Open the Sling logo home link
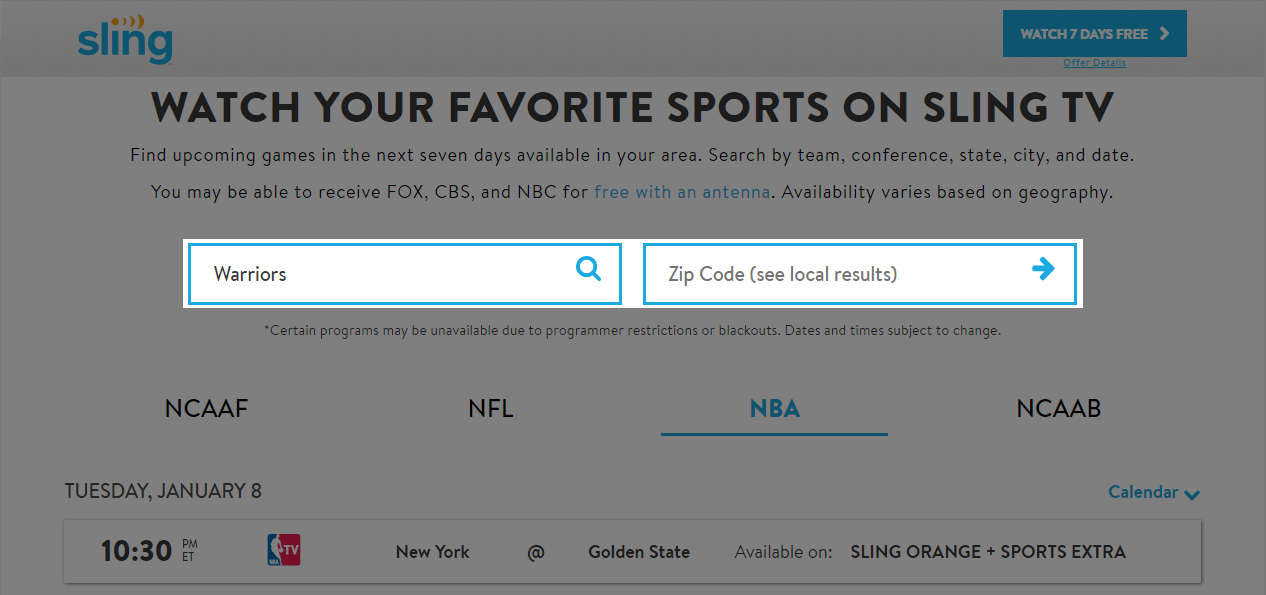1266x595 pixels. [125, 40]
